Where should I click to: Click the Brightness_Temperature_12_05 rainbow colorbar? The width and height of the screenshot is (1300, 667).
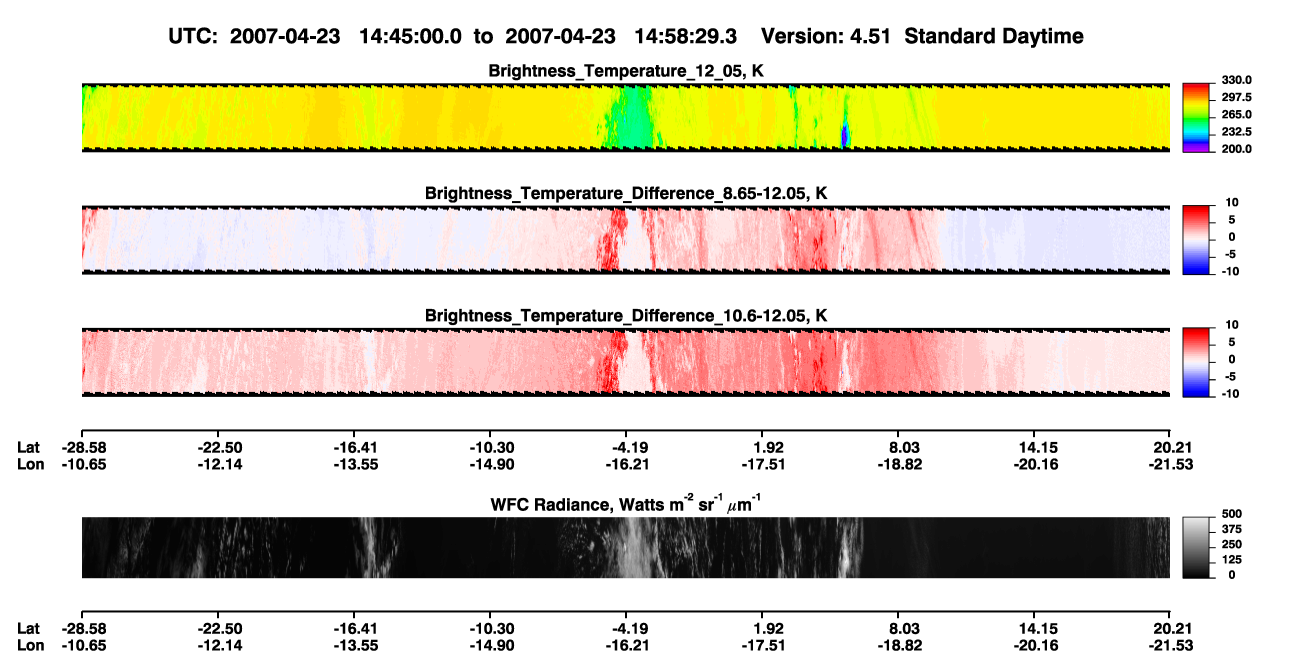point(1195,117)
